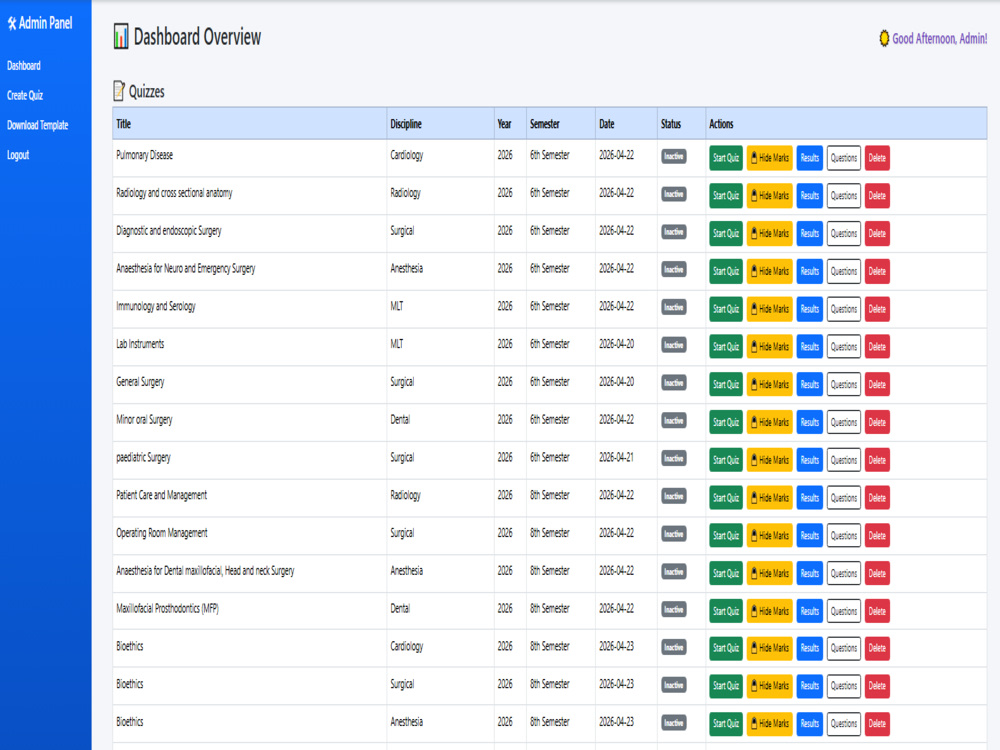Open the Dashboard sidebar link
Viewport: 1000px width, 750px height.
click(x=24, y=66)
